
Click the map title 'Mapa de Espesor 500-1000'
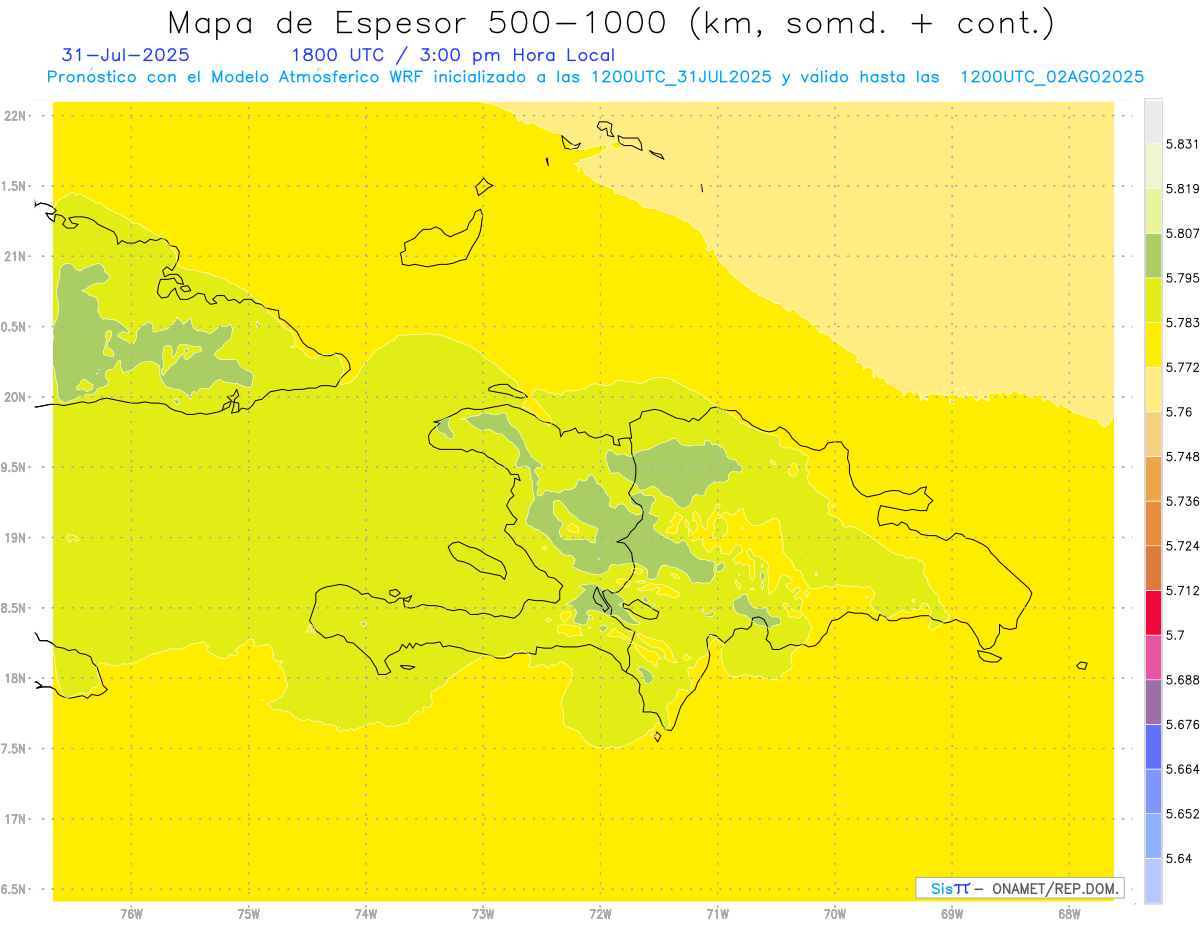418,23
